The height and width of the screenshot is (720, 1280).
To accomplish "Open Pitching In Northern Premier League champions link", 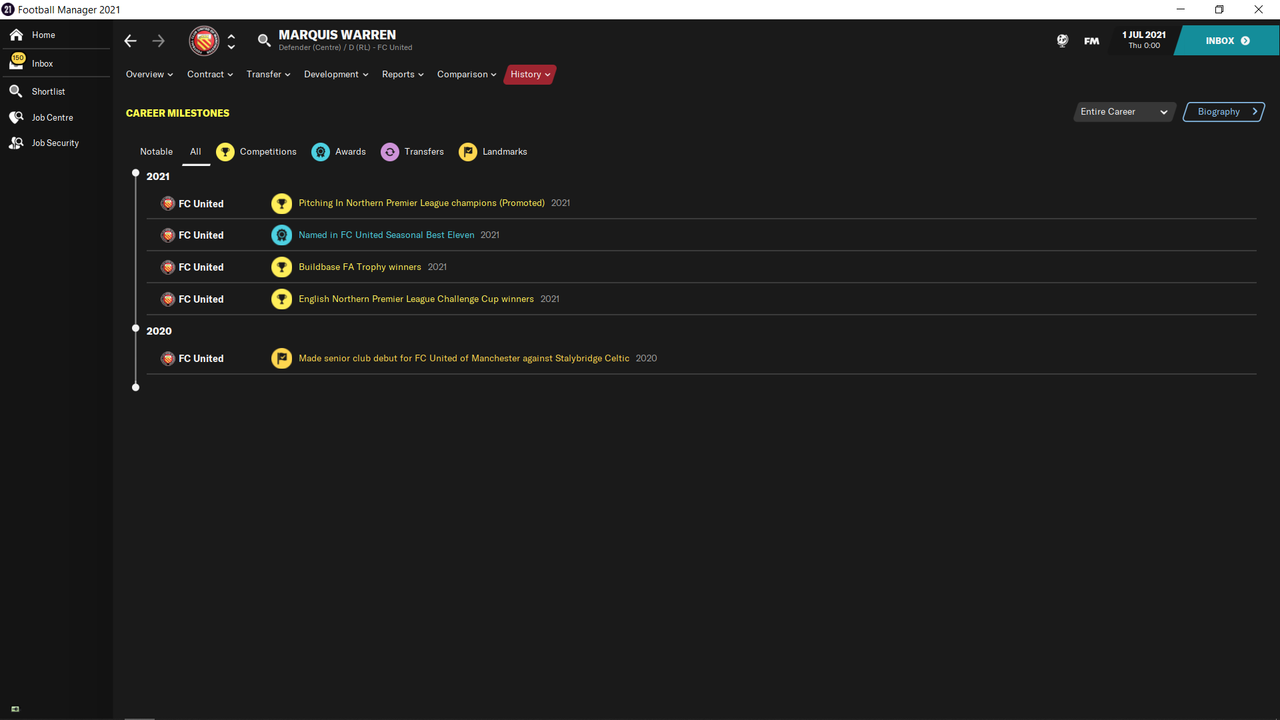I will pyautogui.click(x=422, y=203).
